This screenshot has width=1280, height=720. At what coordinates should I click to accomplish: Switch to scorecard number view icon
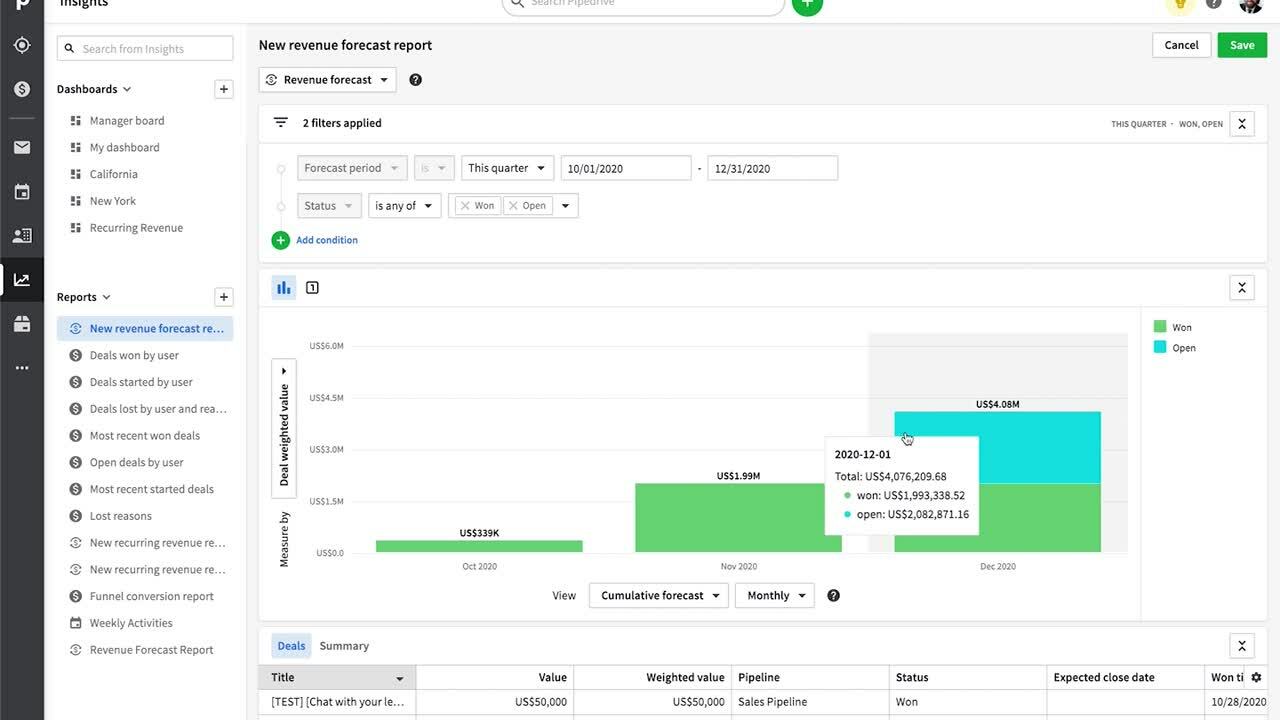click(312, 288)
